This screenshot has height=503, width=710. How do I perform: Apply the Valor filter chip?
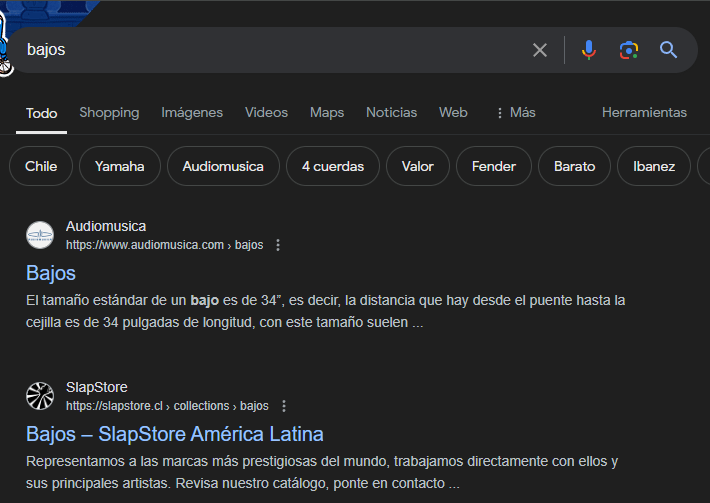[417, 166]
